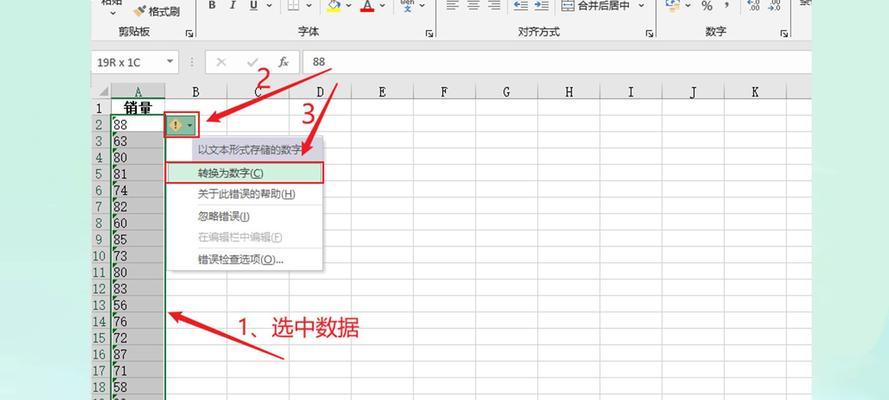Click the confirm checkmark in formula bar
Screen dimensions: 889x400
pos(252,62)
